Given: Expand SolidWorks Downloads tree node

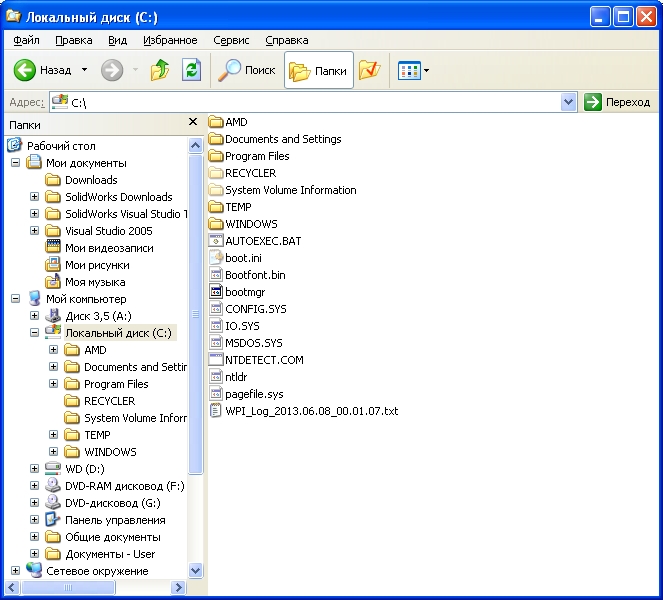Looking at the screenshot, I should [35, 197].
